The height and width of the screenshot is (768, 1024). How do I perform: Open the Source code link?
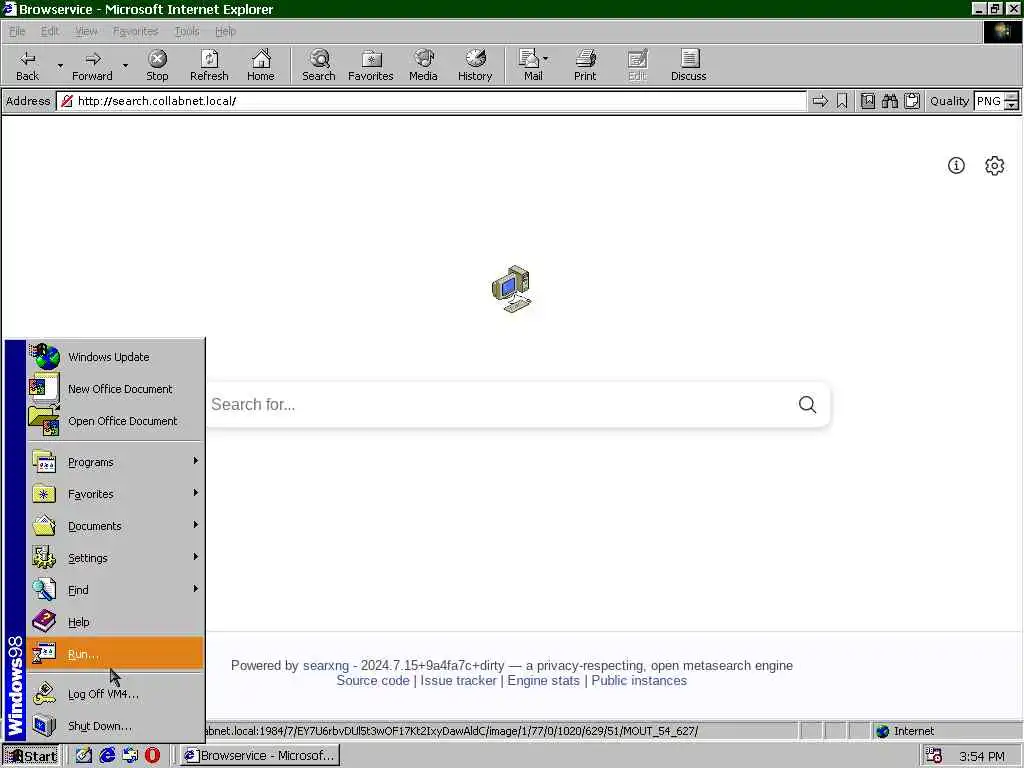point(373,680)
